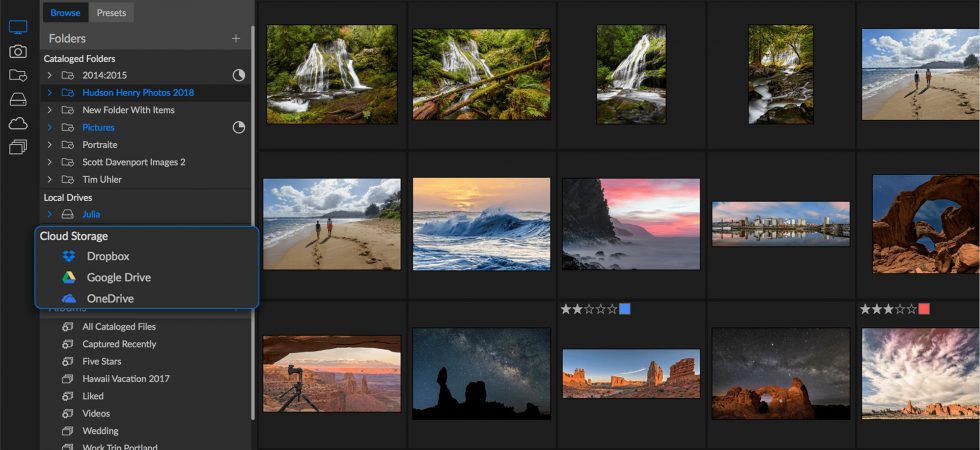Open the camera source icon in left strip
Viewport: 980px width, 450px height.
pyautogui.click(x=18, y=51)
